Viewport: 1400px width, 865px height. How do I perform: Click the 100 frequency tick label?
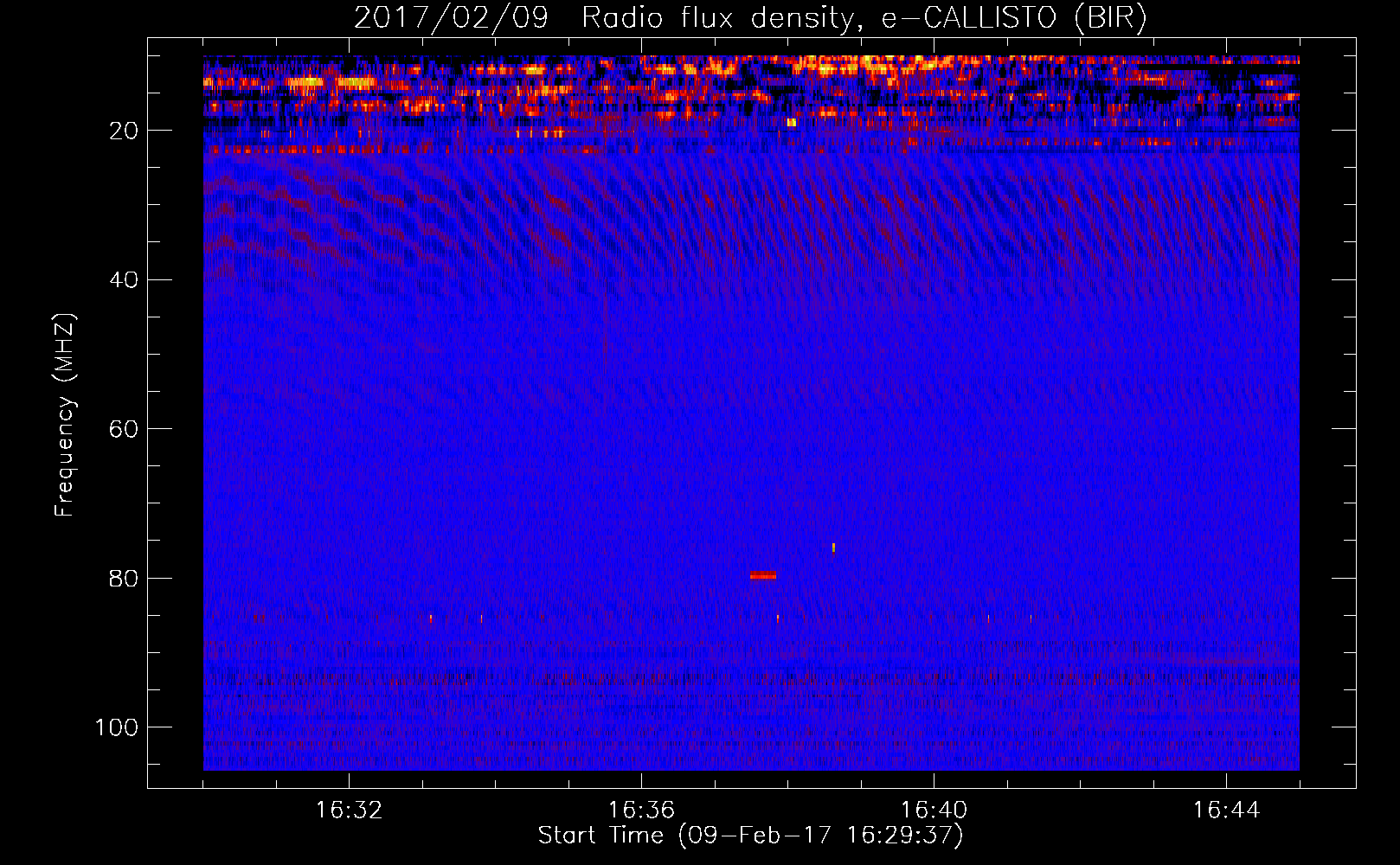(x=117, y=727)
